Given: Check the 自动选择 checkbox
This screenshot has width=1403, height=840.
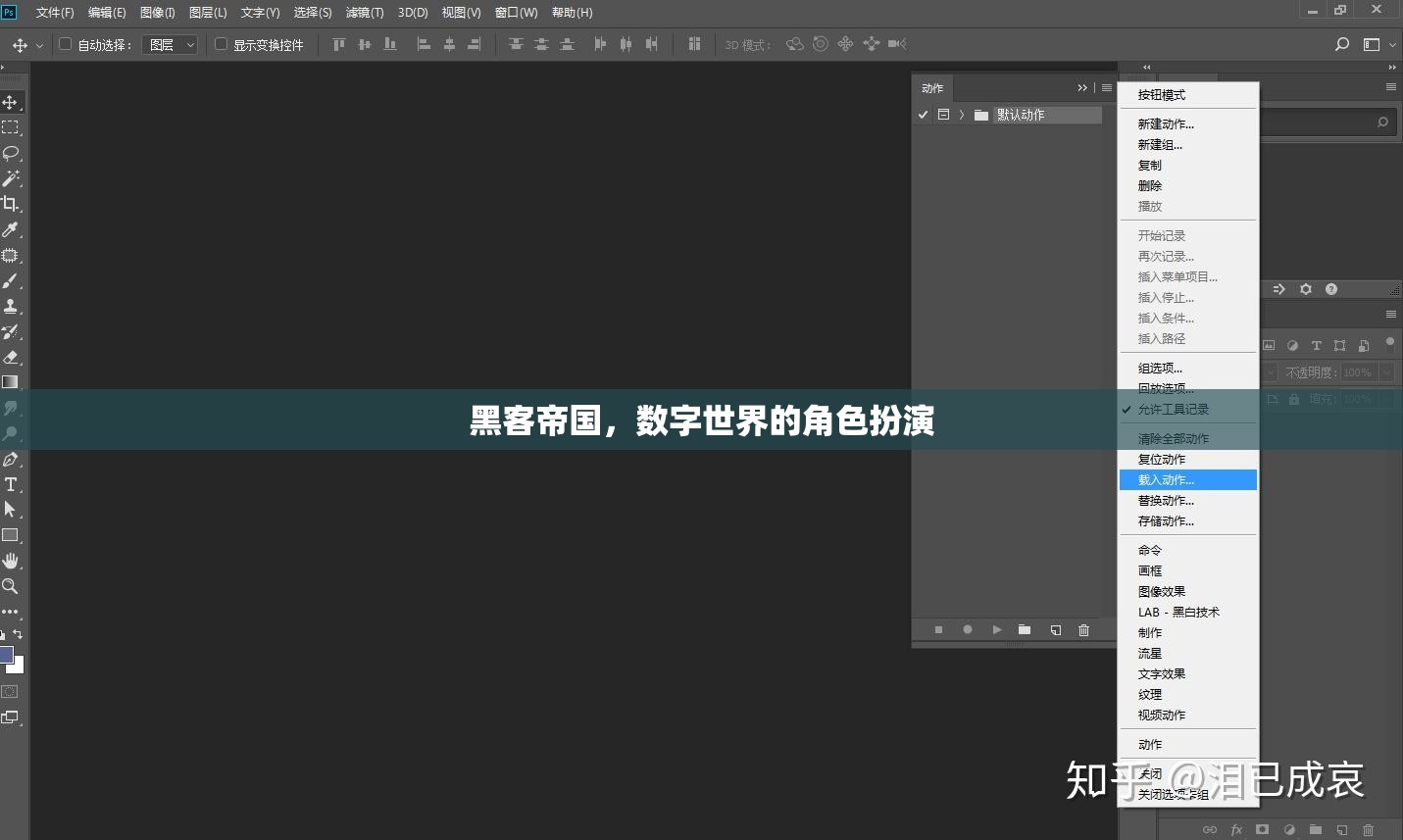Looking at the screenshot, I should click(x=66, y=44).
